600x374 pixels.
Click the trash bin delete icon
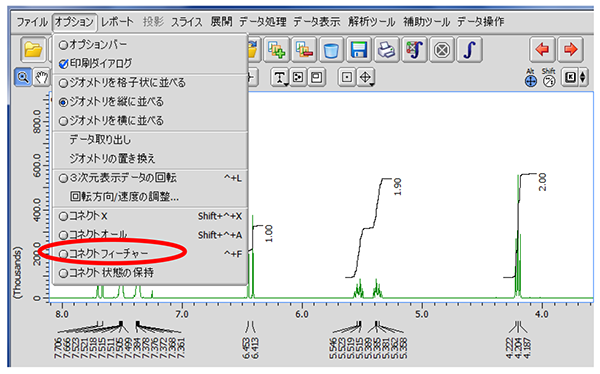(x=331, y=50)
